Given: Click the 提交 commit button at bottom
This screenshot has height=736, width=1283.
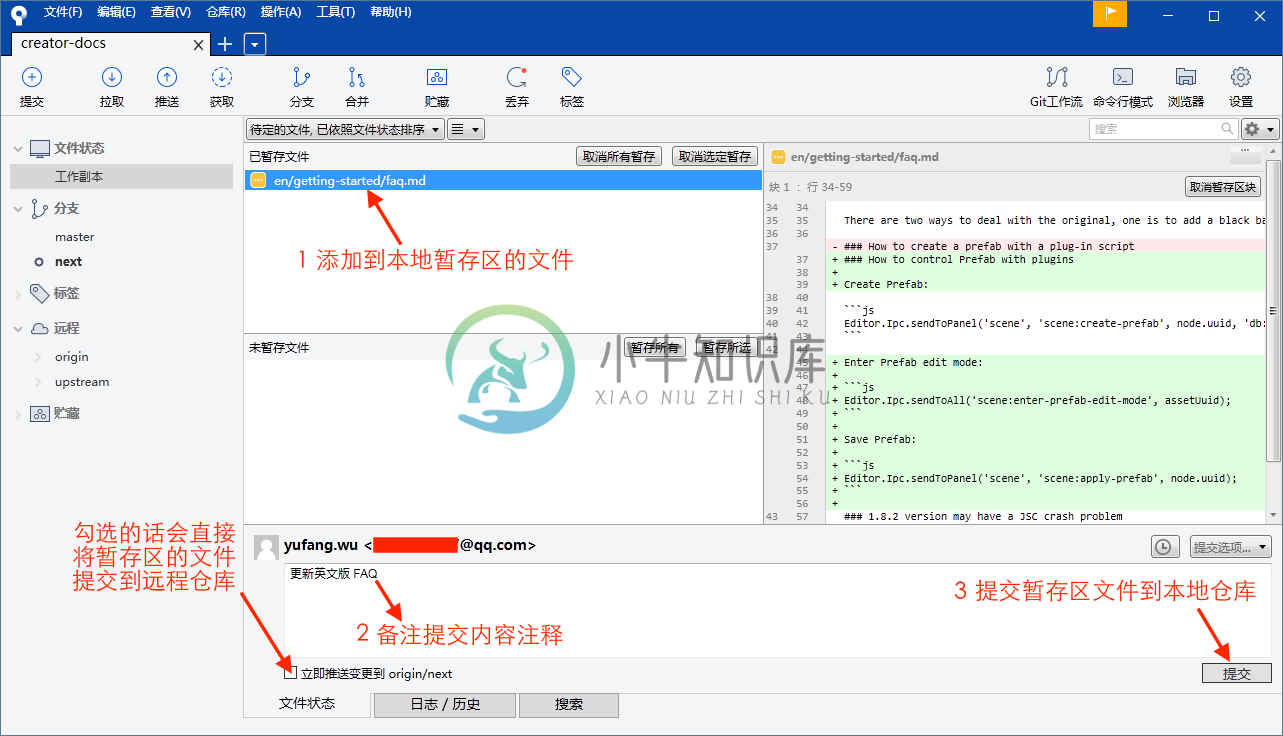Looking at the screenshot, I should (1237, 673).
